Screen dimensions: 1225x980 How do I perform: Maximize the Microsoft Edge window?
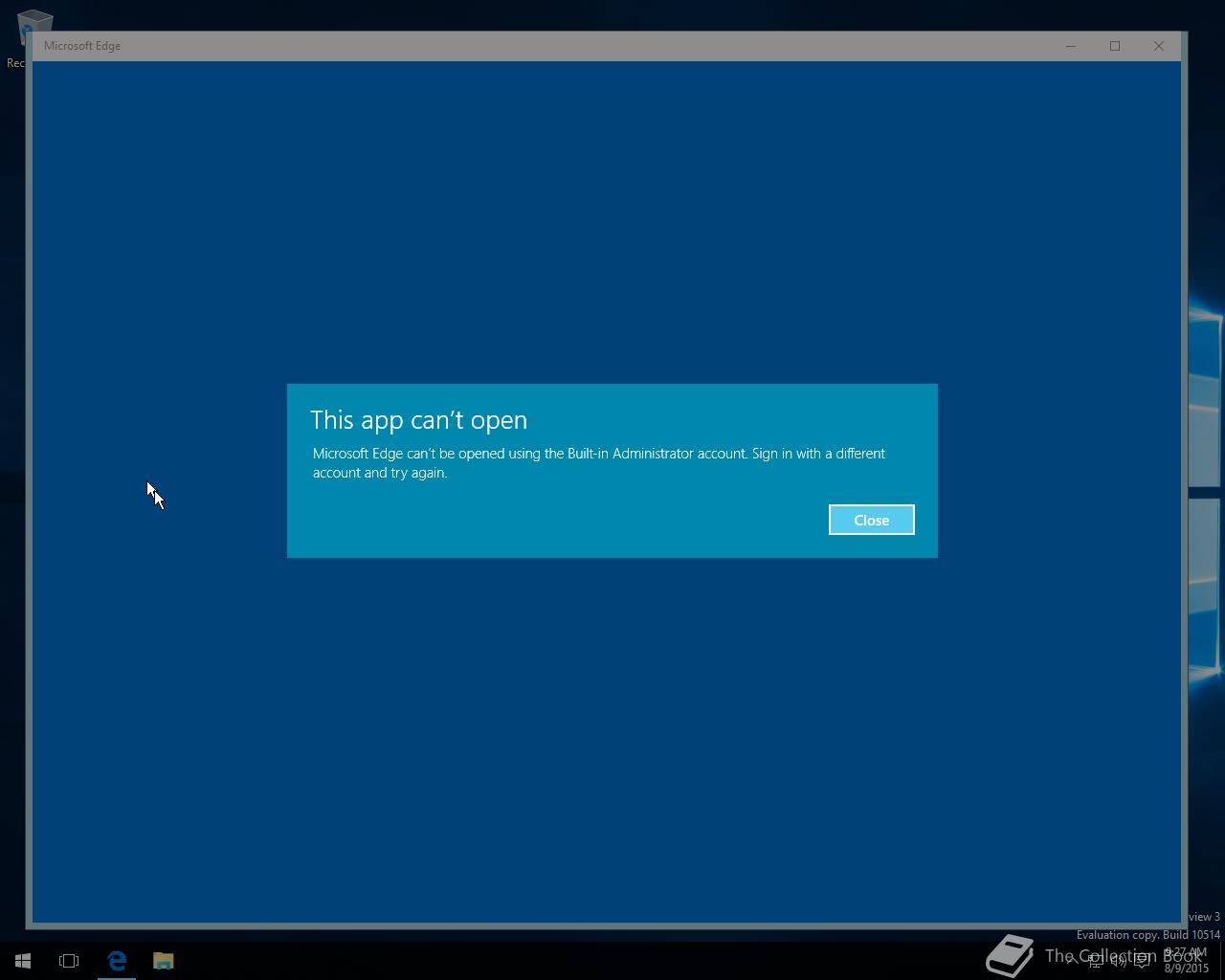pos(1115,46)
